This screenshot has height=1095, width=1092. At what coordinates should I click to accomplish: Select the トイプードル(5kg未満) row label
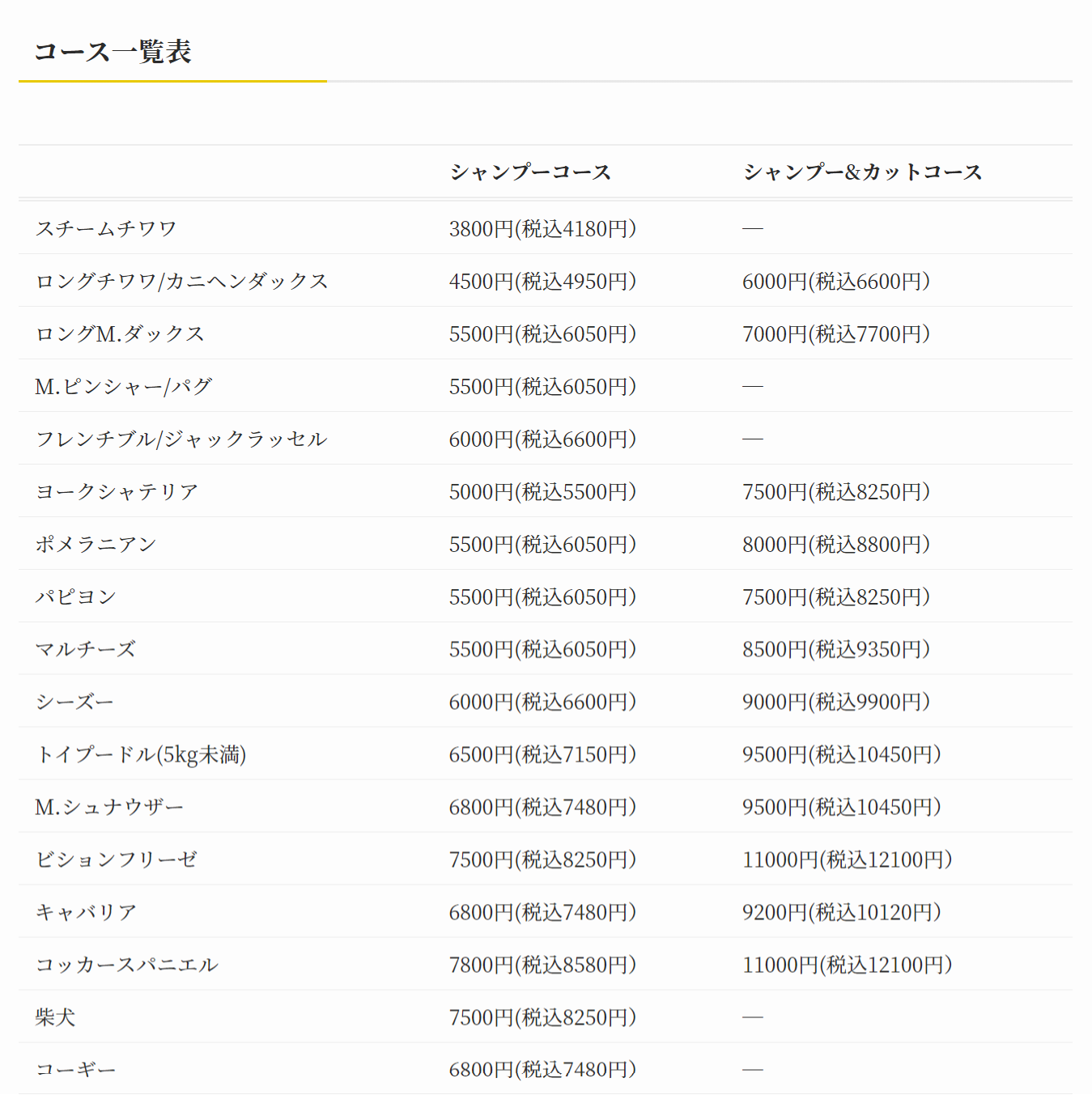point(141,754)
